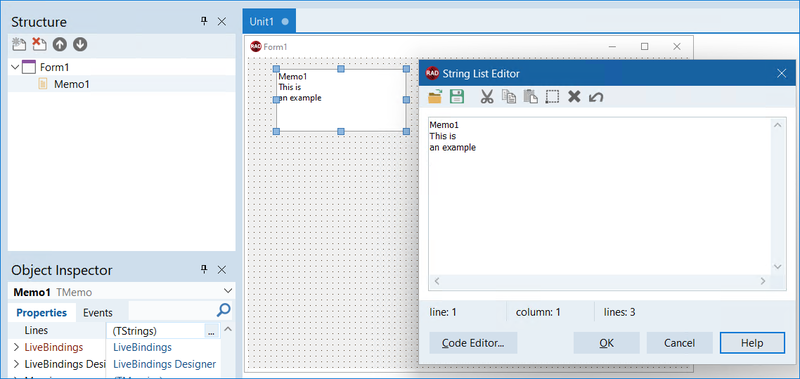The width and height of the screenshot is (800, 379).
Task: Click the New item icon in Structure toolbar
Action: point(19,44)
